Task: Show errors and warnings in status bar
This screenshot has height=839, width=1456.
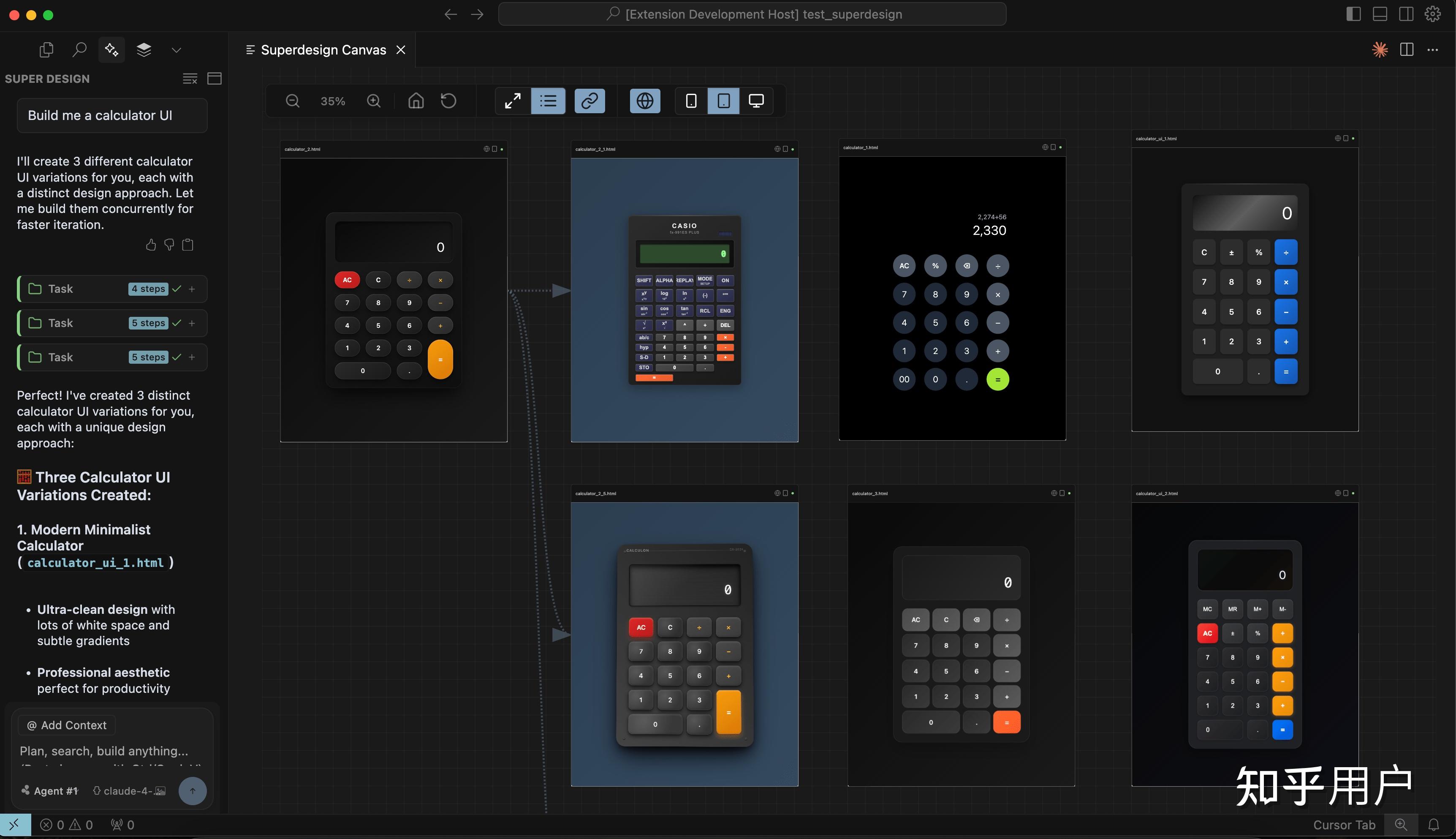Action: (66, 825)
